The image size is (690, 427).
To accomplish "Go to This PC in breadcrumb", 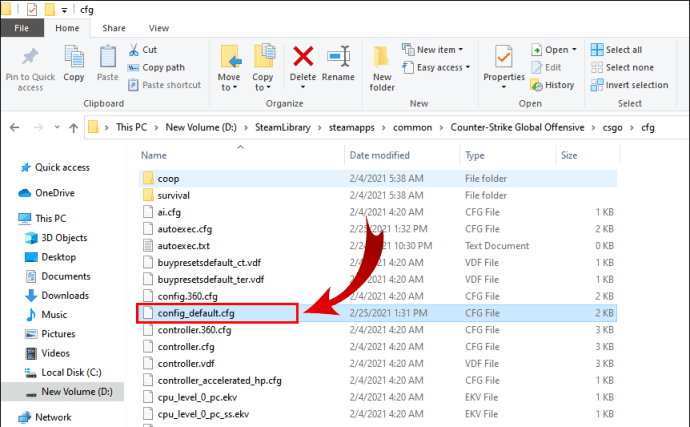I will (131, 128).
